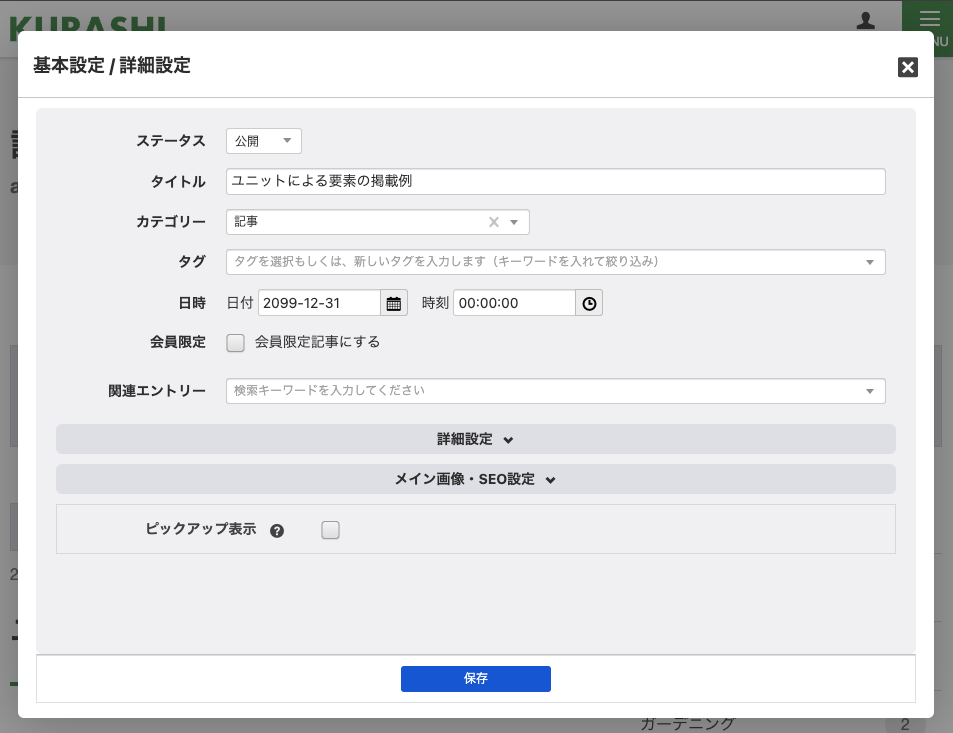This screenshot has width=953, height=733.
Task: Open the カテゴリー dropdown arrow
Action: (x=514, y=222)
